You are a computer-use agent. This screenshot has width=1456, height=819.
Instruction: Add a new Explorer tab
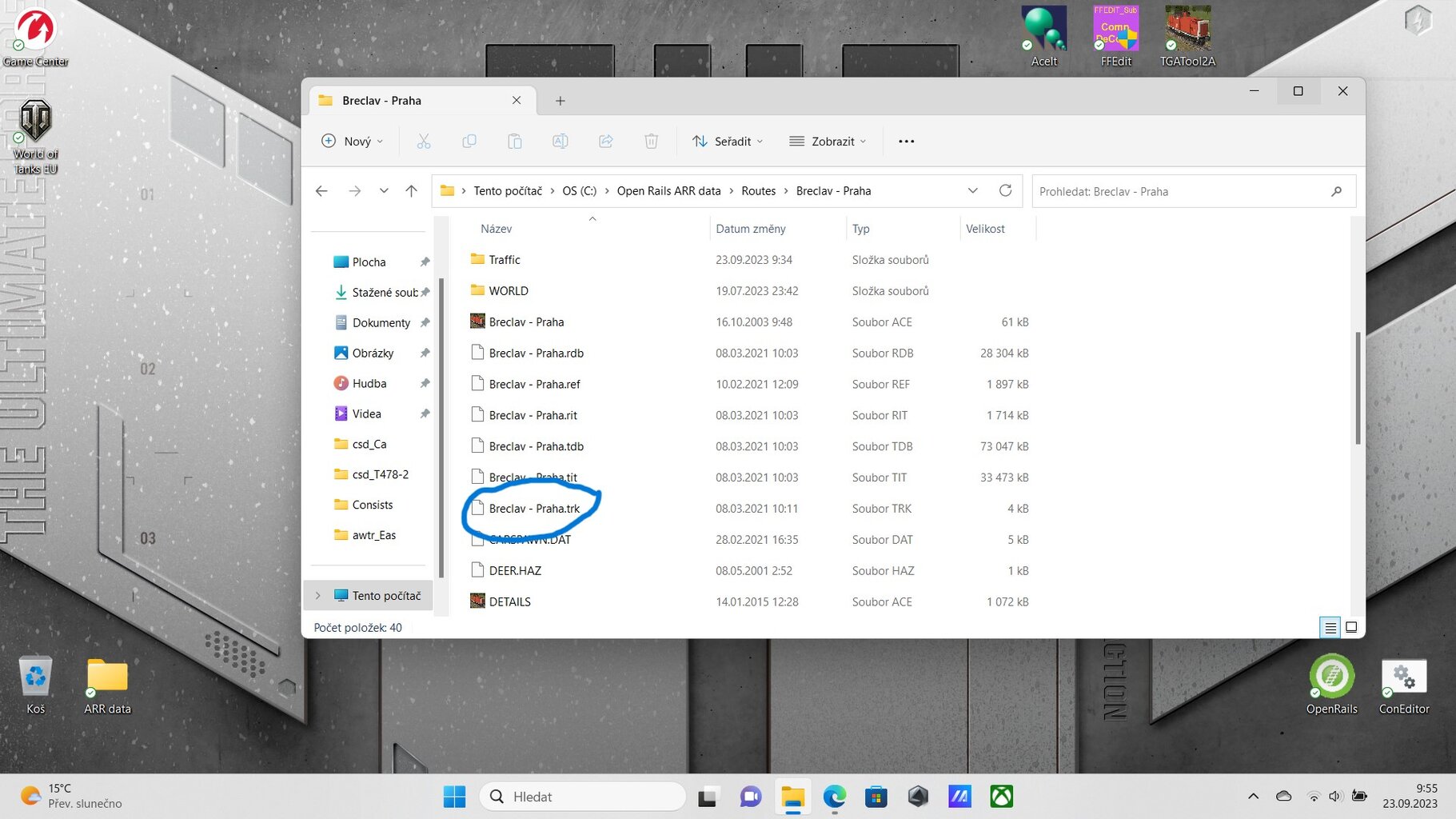coord(560,101)
